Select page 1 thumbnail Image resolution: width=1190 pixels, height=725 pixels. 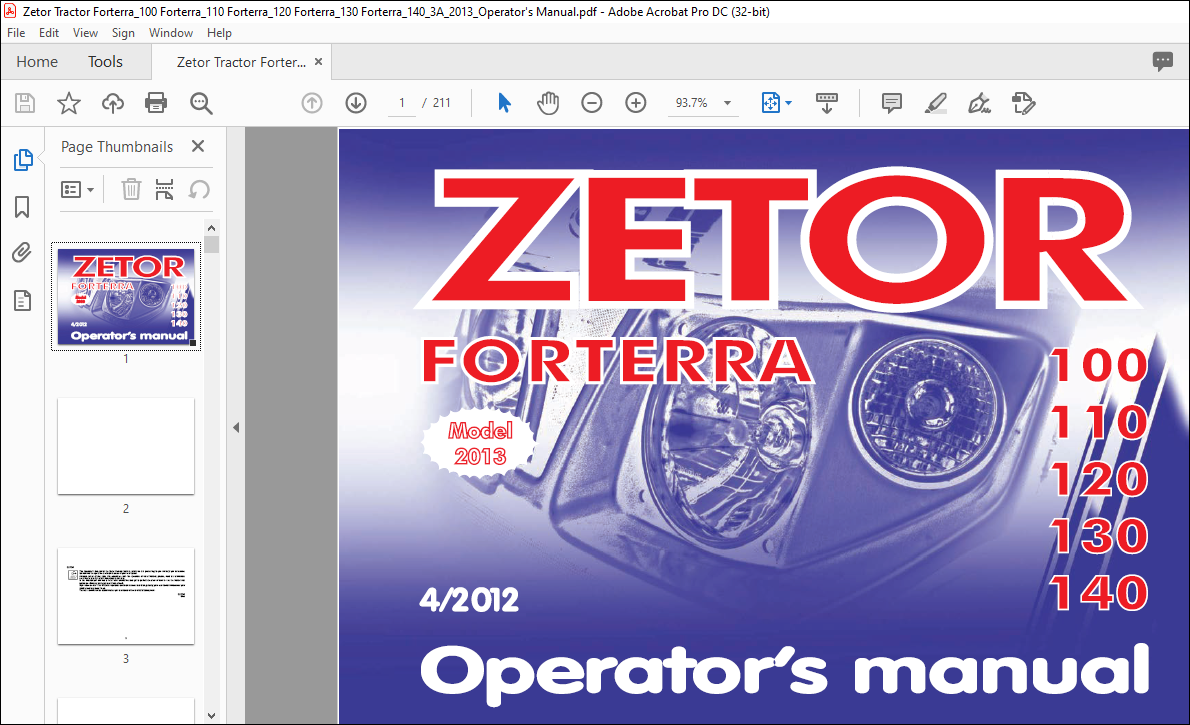126,297
